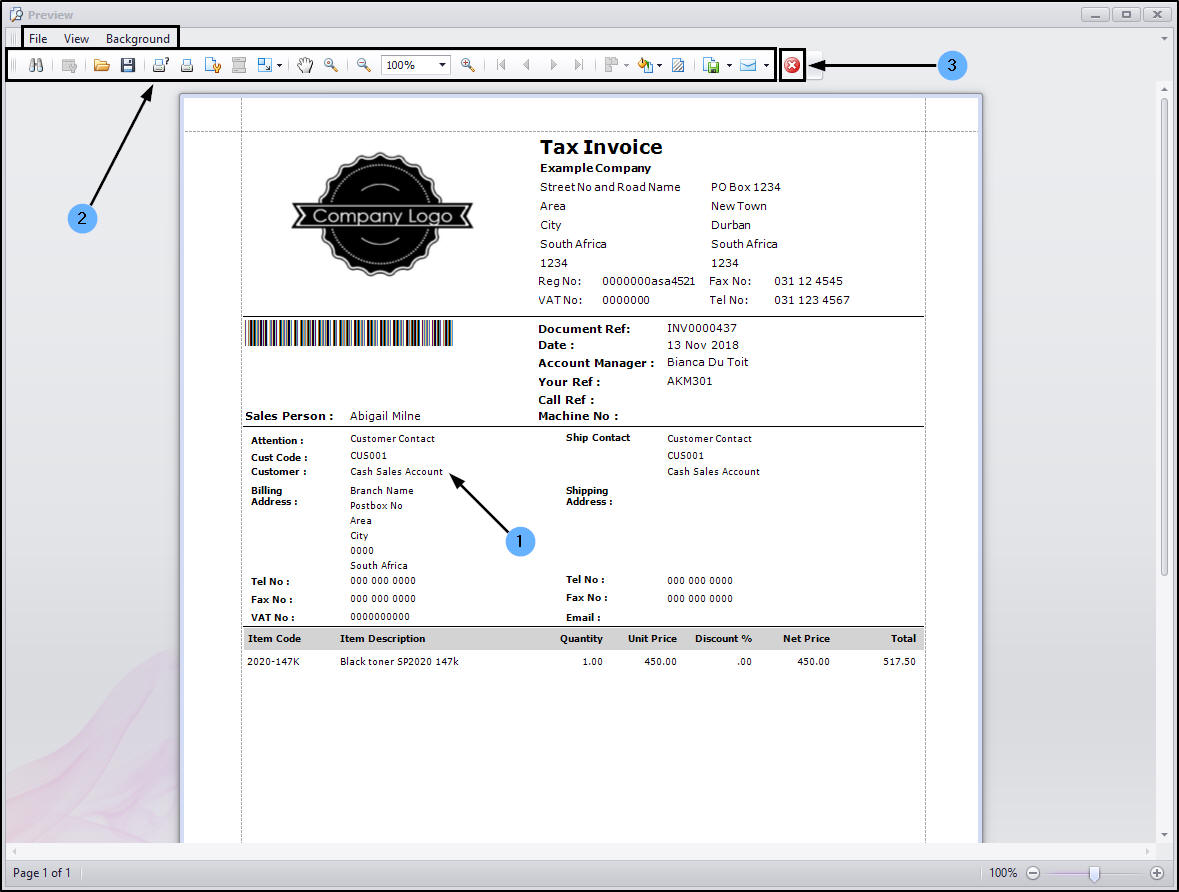Open the Send via E-Mail dropdown arrow
Screen dimensions: 1179x892
click(766, 66)
